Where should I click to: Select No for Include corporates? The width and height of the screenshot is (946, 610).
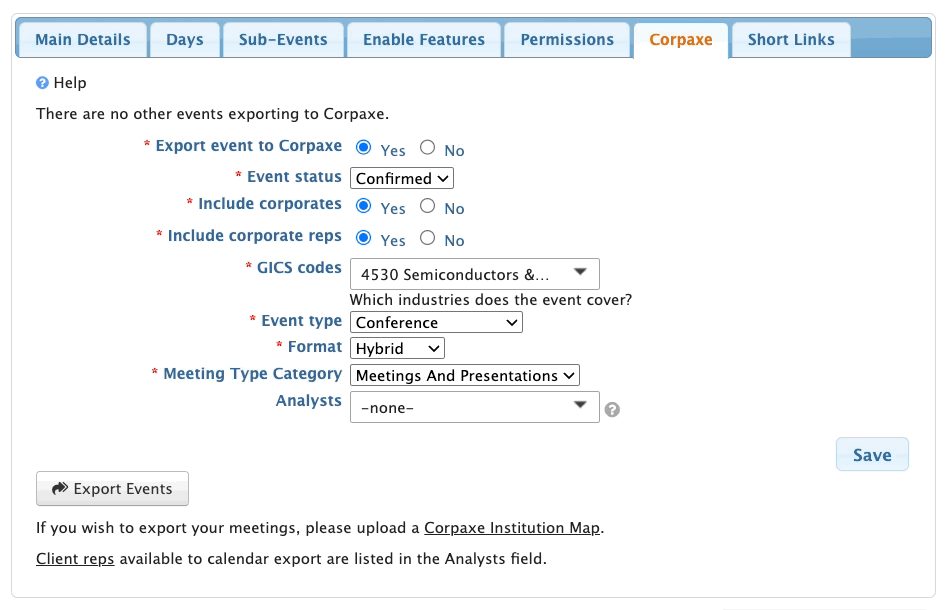pos(427,206)
